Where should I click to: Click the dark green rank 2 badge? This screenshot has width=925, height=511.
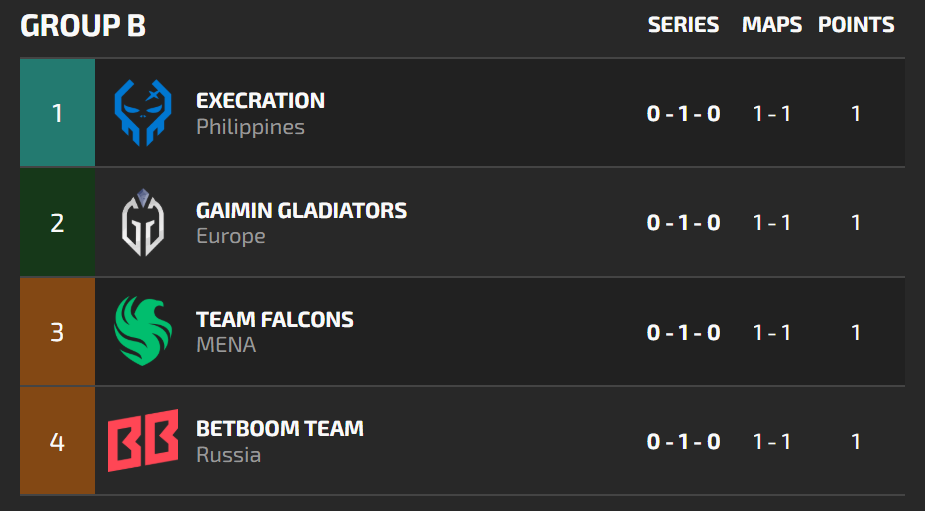tap(57, 222)
